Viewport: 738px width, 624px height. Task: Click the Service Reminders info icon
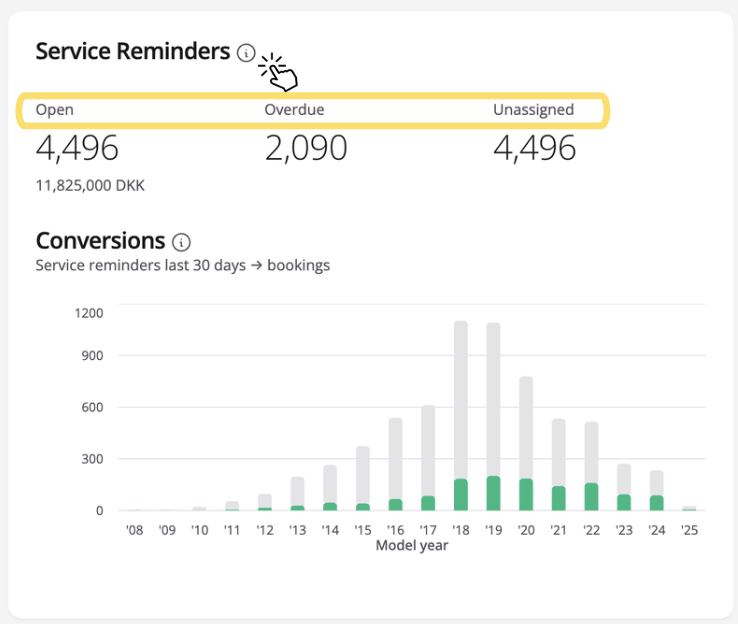pyautogui.click(x=246, y=53)
